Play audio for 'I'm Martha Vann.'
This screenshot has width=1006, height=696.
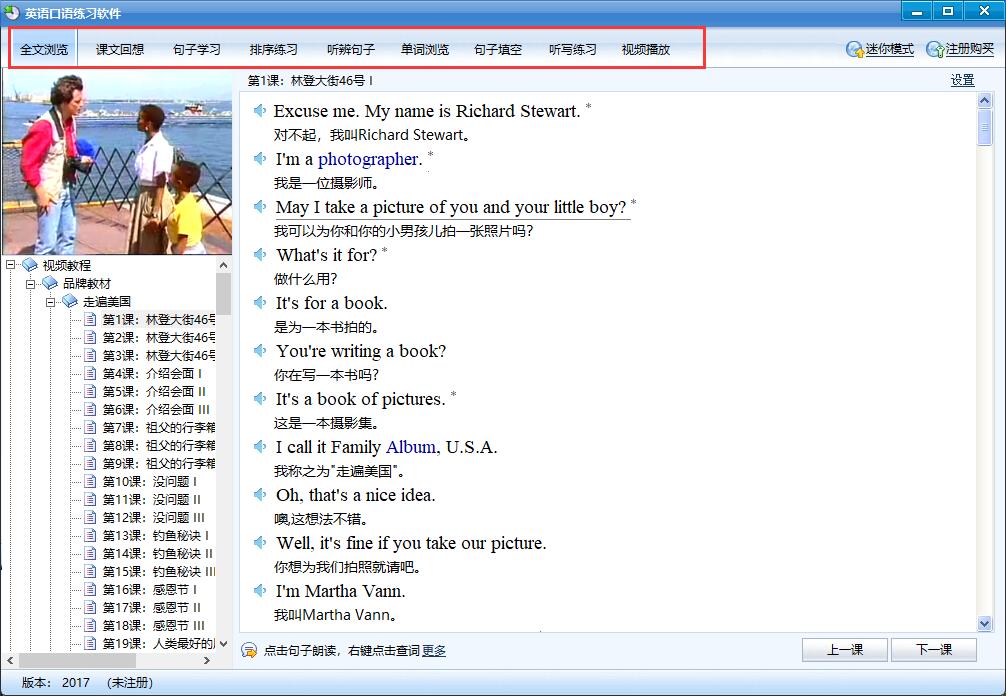259,590
